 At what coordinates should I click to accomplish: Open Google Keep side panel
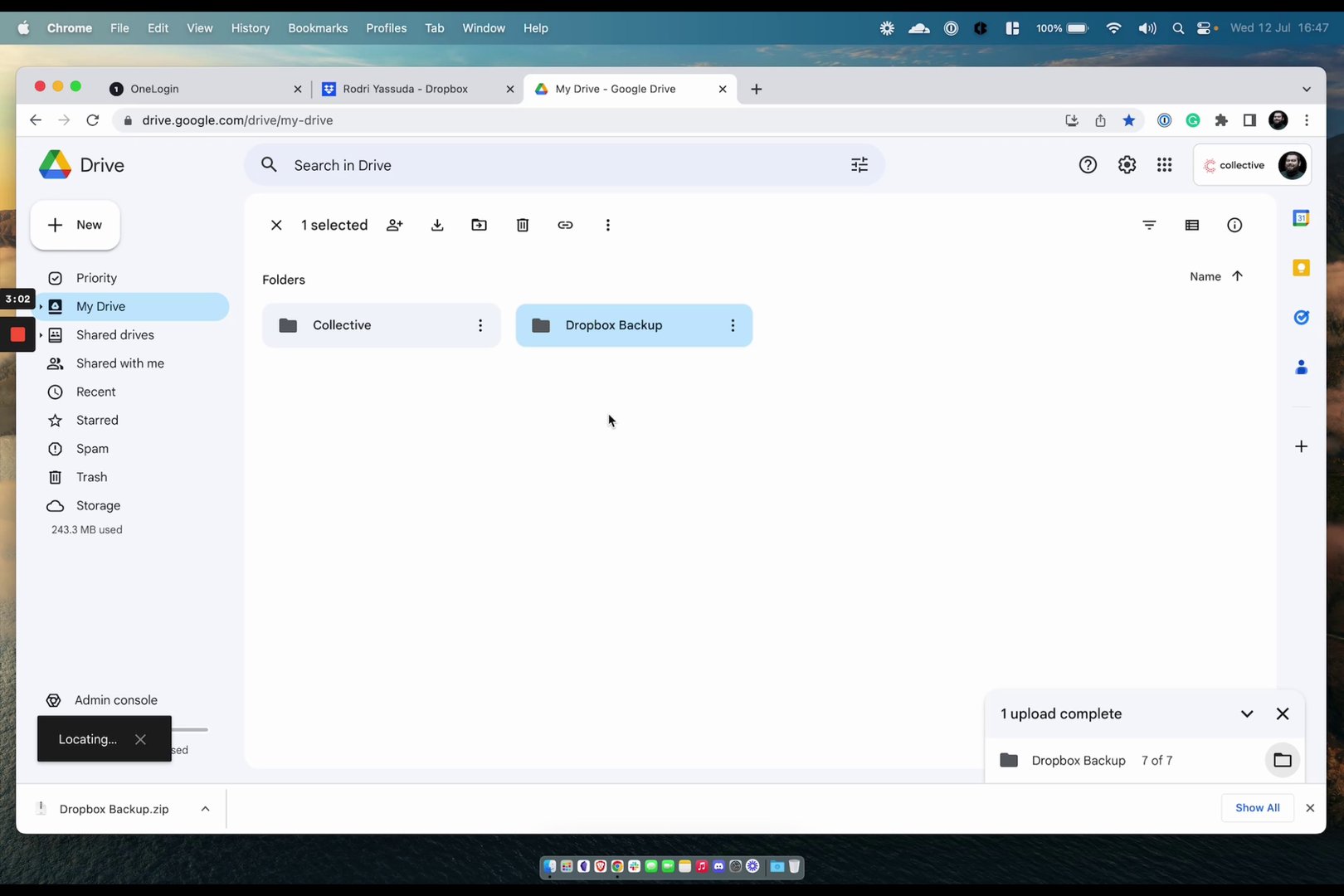(1301, 268)
